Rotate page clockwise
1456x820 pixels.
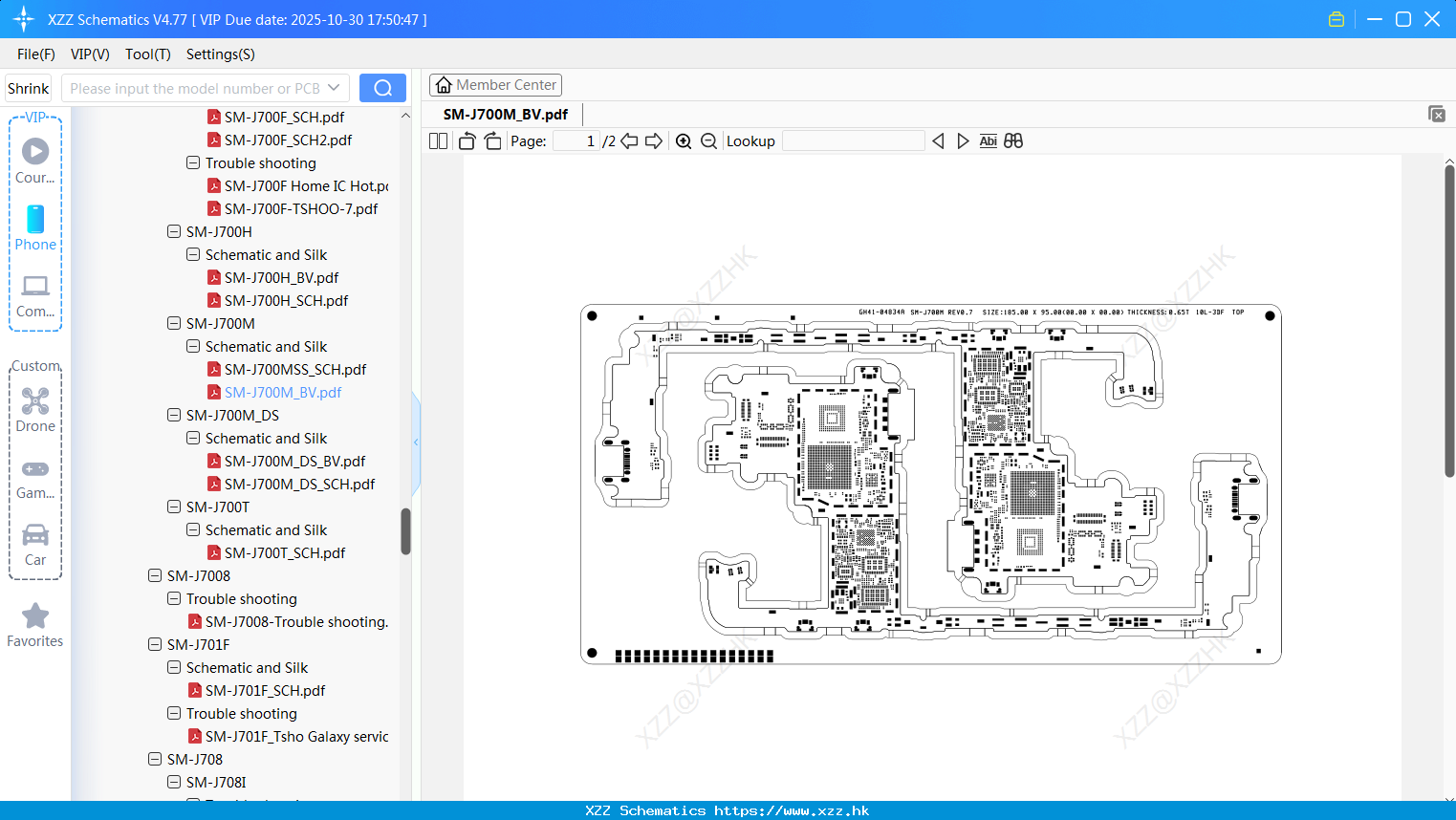(x=492, y=140)
